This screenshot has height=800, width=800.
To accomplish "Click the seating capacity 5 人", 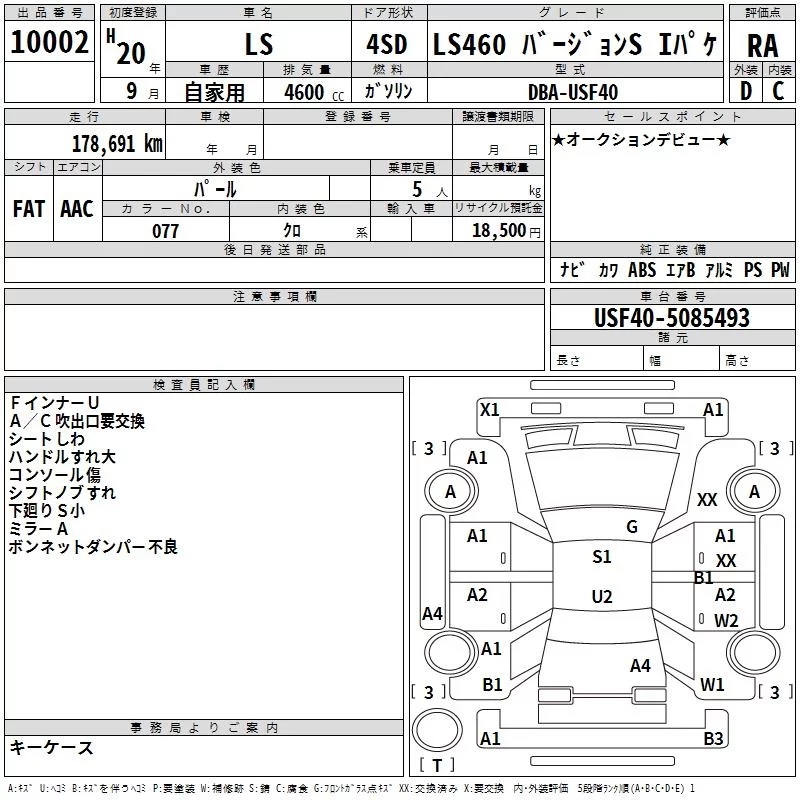I will pyautogui.click(x=429, y=190).
